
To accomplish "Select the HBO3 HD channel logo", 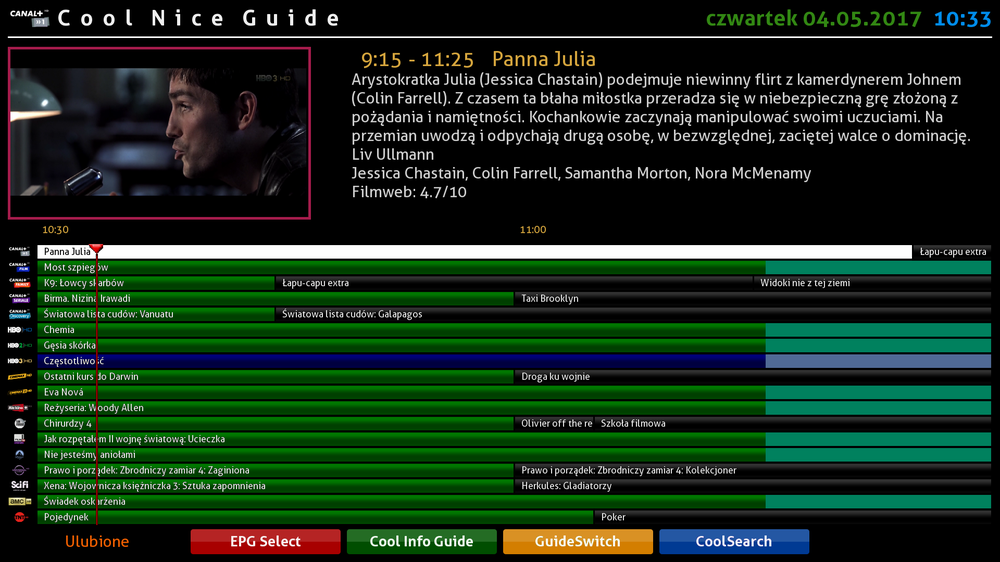I will [x=19, y=361].
